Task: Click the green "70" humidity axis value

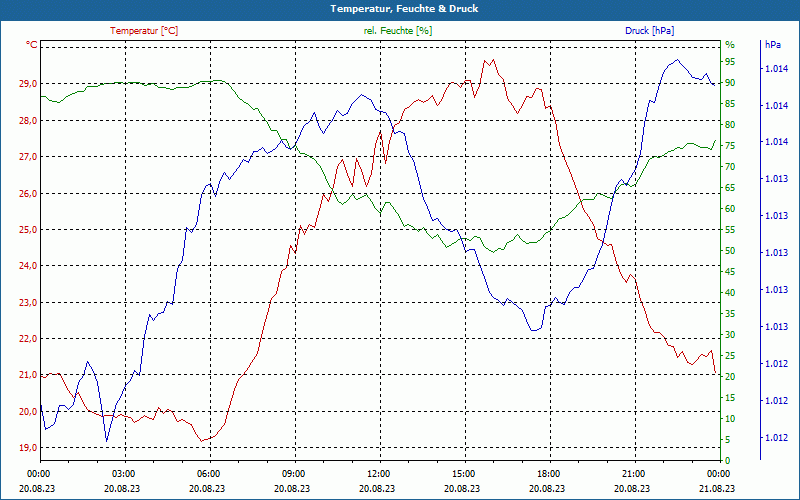Action: click(x=730, y=167)
